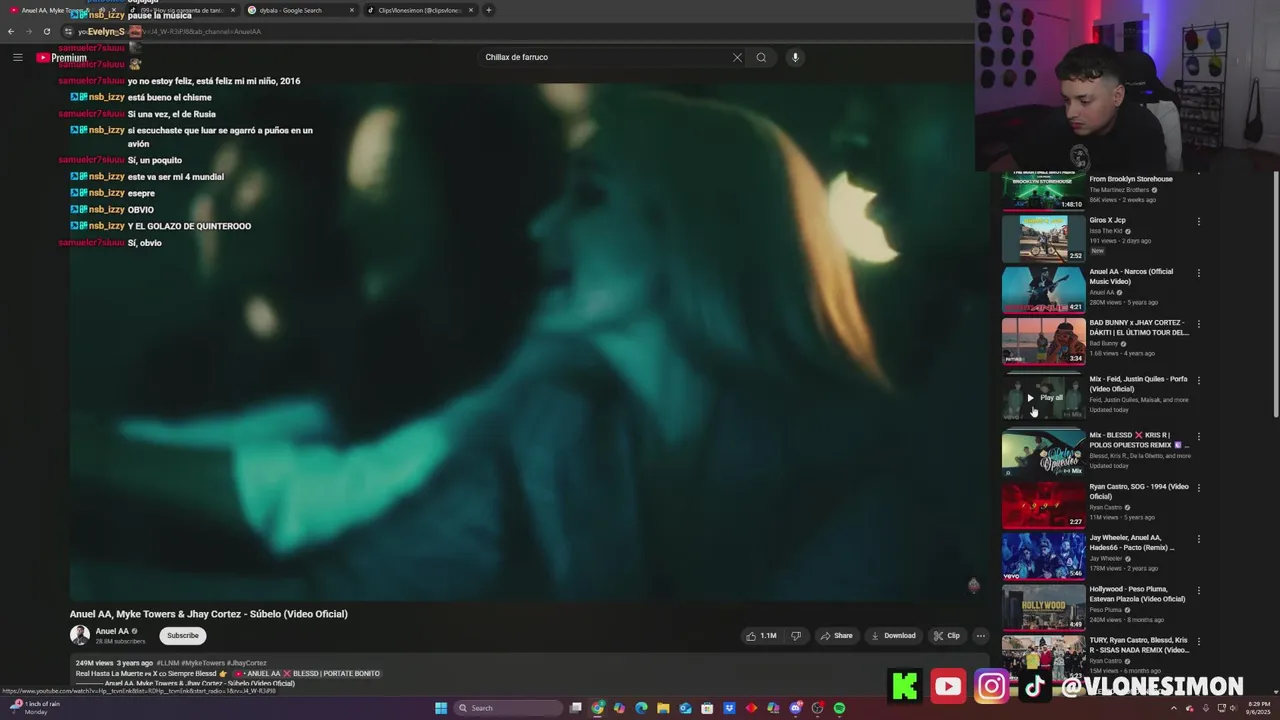Show hidden system tray icons chevron
Image resolution: width=1280 pixels, height=720 pixels.
(x=1174, y=708)
